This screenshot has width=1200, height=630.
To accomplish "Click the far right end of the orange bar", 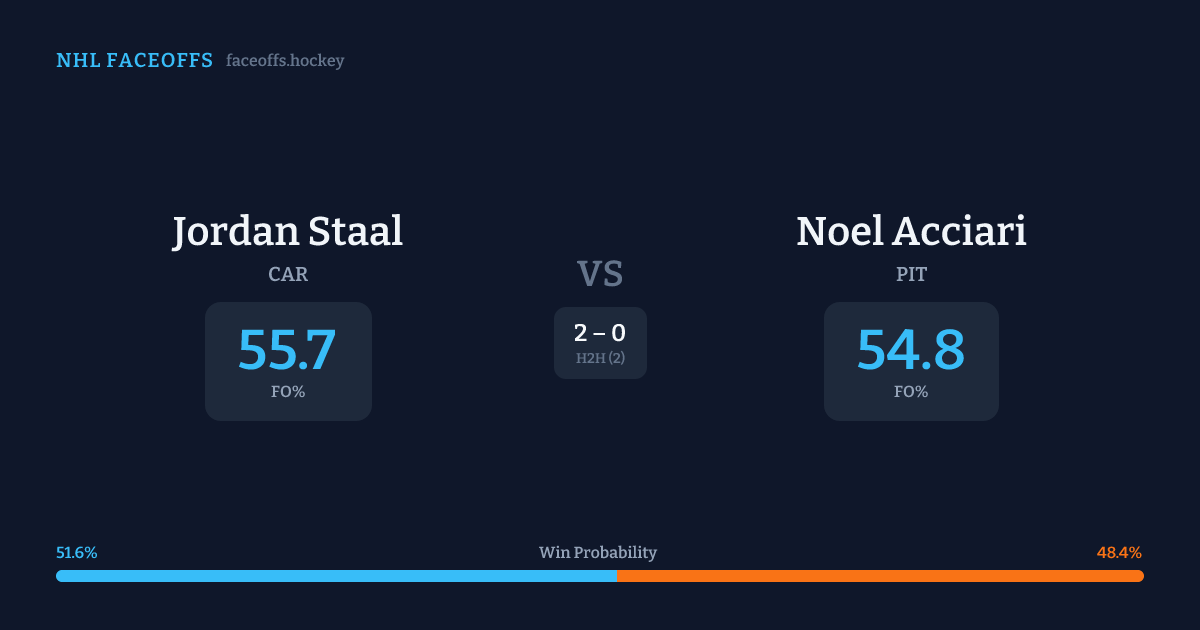I will point(1139,576).
